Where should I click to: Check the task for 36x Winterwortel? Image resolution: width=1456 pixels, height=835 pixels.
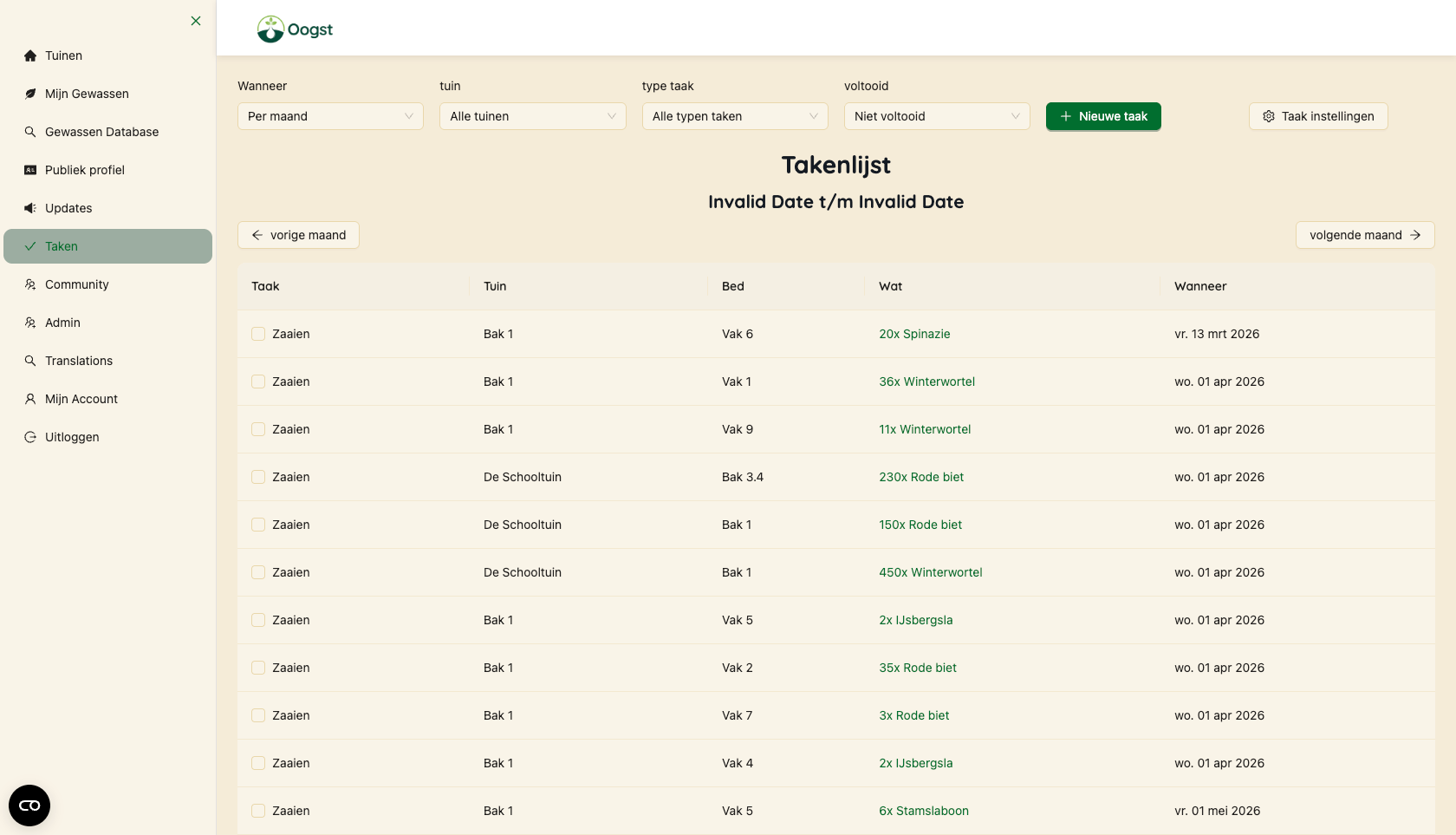click(258, 382)
